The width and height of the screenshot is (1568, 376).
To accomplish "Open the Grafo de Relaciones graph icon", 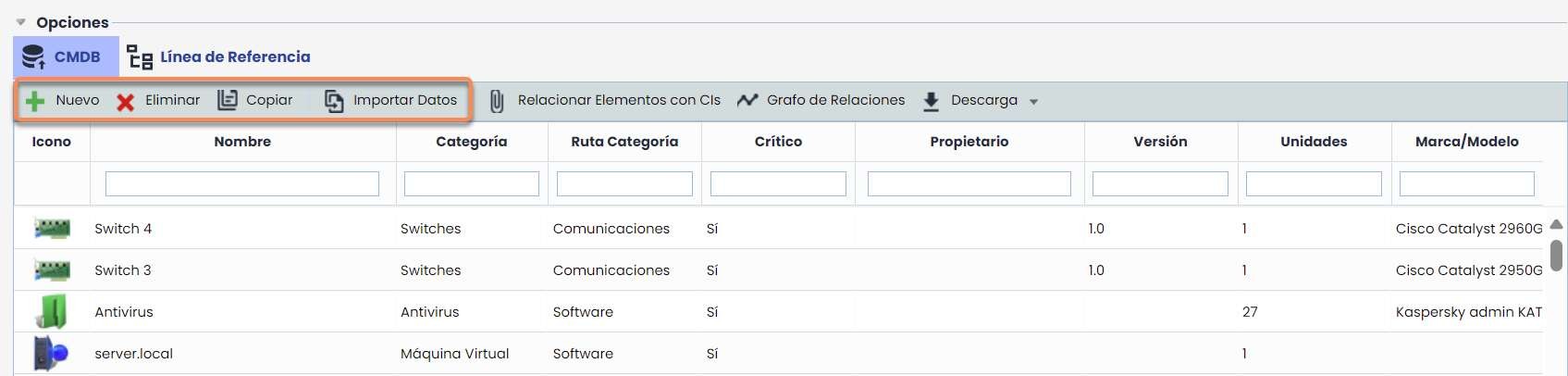I will [747, 100].
